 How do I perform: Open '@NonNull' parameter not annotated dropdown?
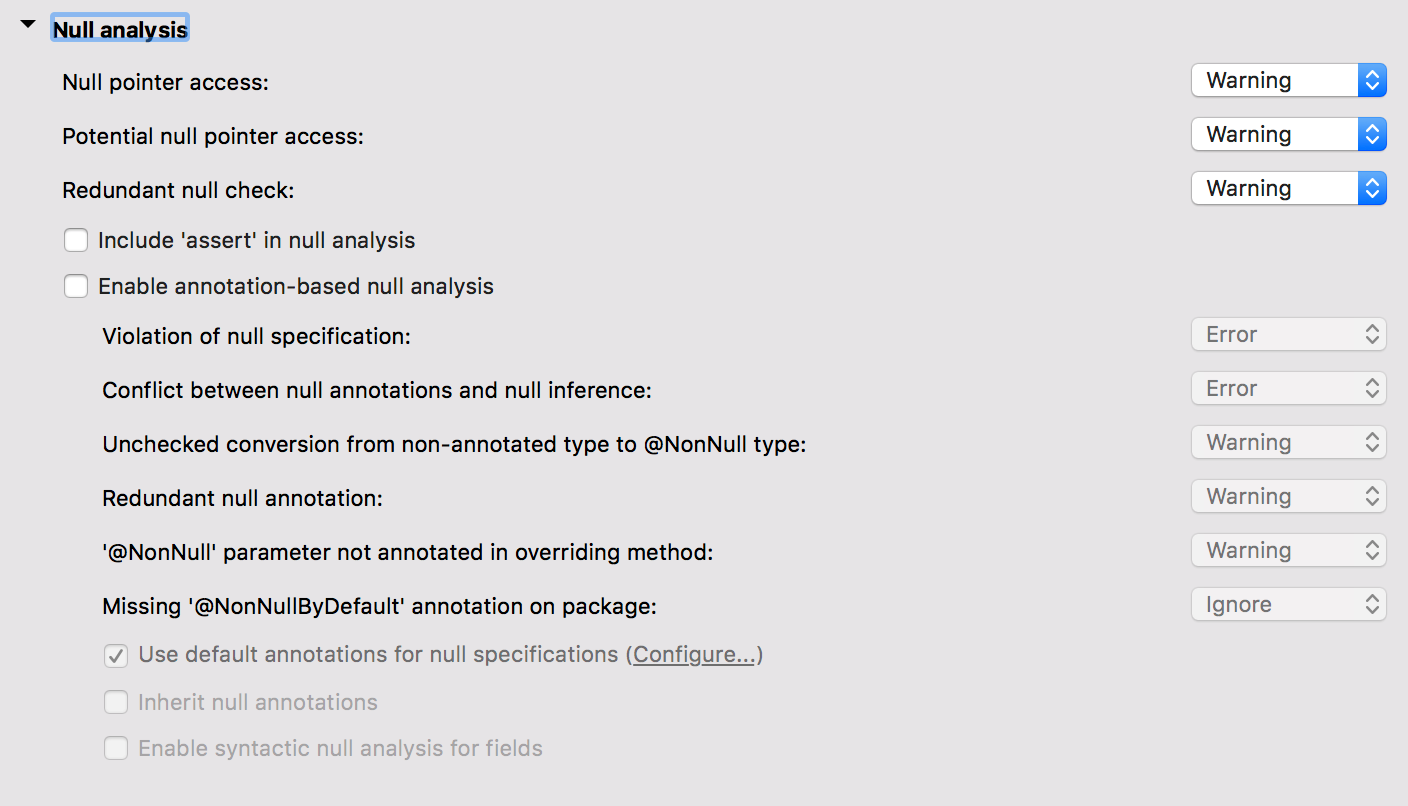tap(1288, 551)
